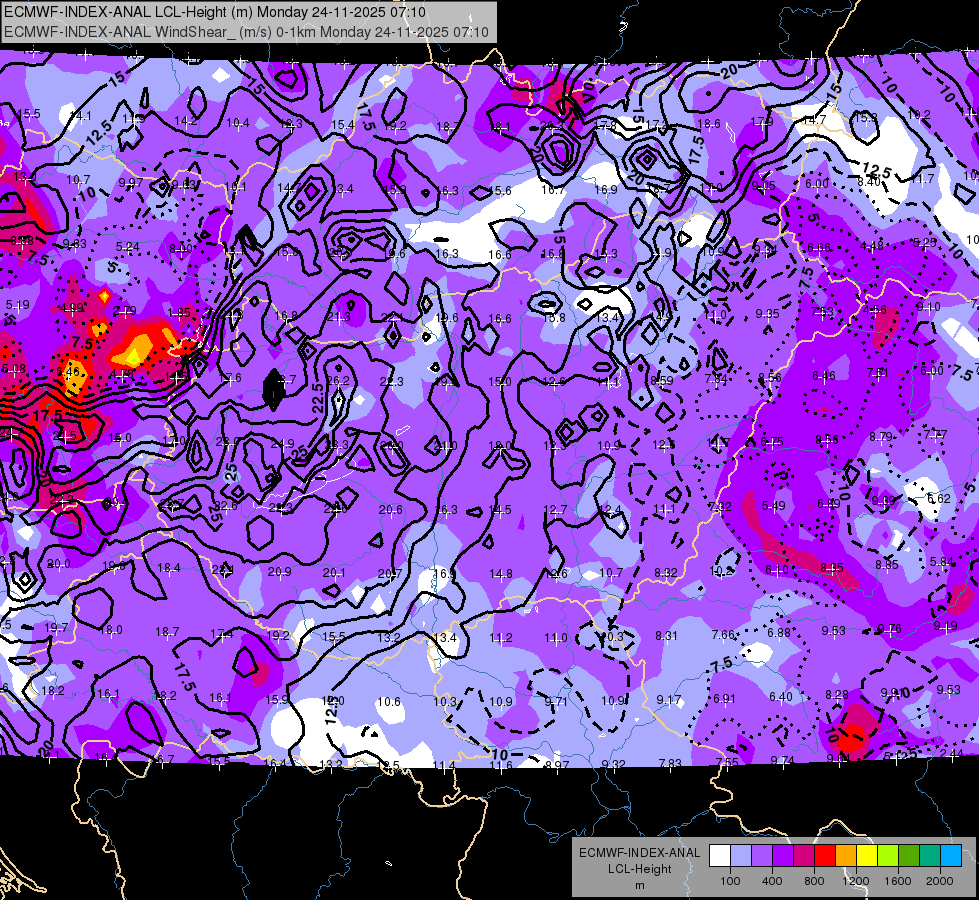Image resolution: width=979 pixels, height=900 pixels.
Task: Select the "8.79" grid point value
Action: pos(881,437)
